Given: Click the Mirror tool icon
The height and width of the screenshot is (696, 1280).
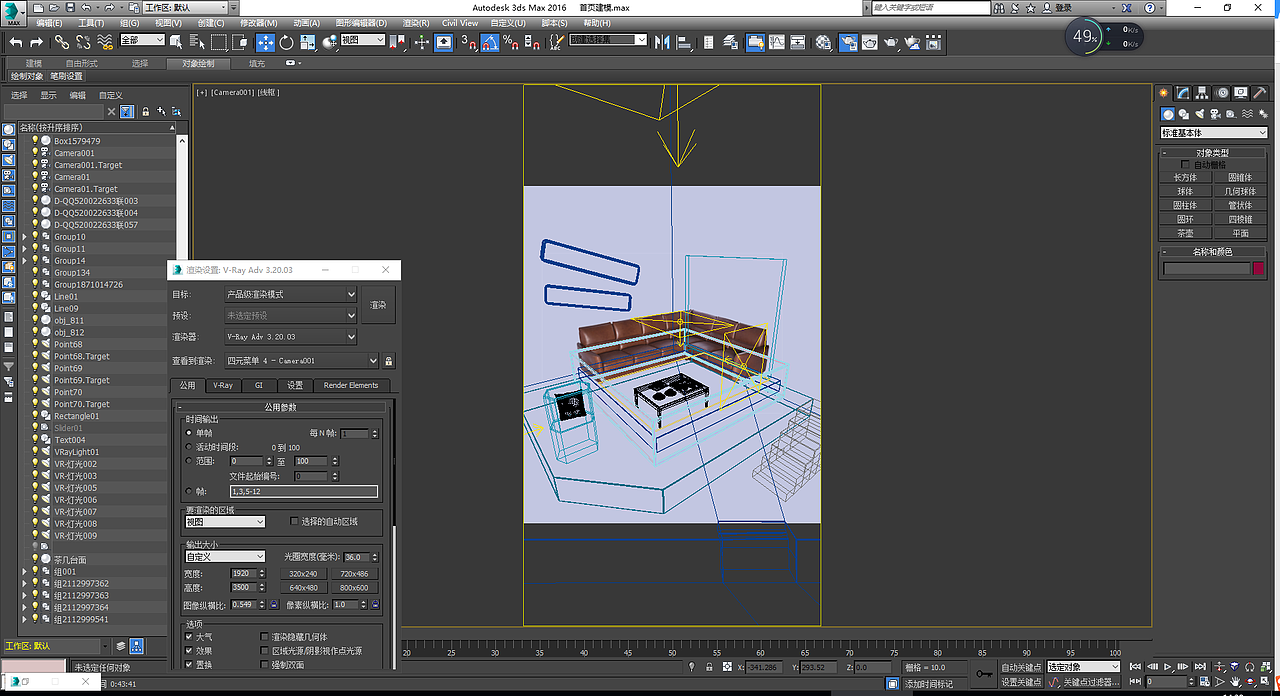Looking at the screenshot, I should 661,42.
